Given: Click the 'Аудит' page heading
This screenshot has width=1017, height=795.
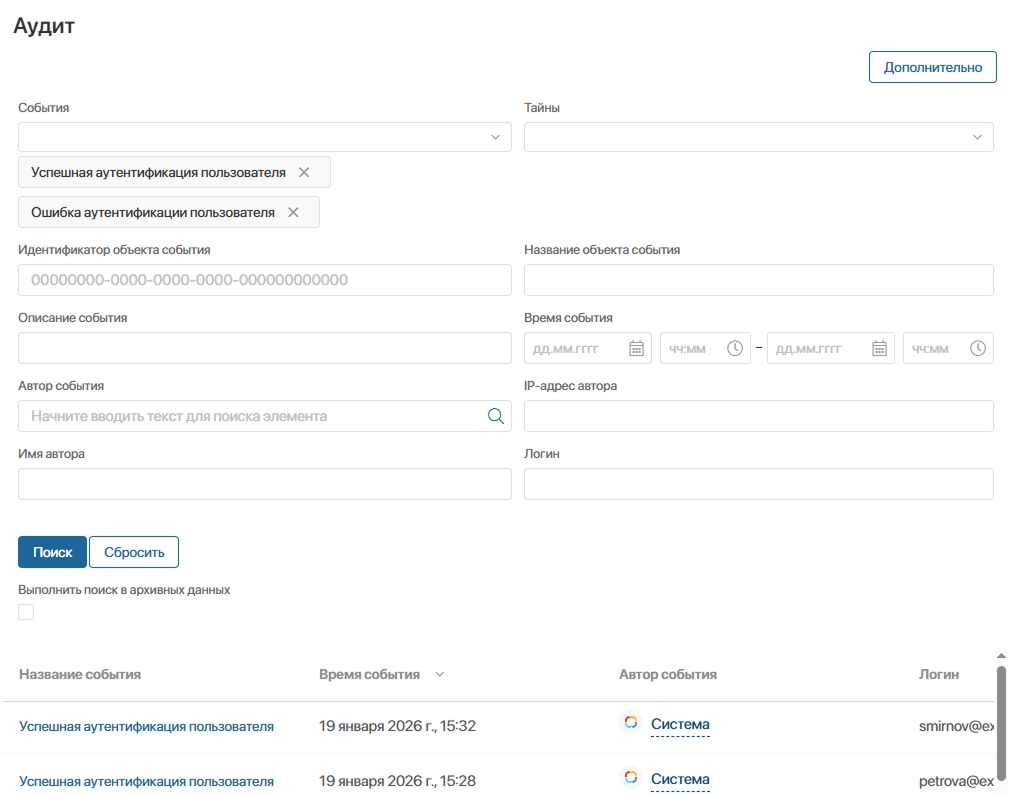Looking at the screenshot, I should click(x=44, y=26).
